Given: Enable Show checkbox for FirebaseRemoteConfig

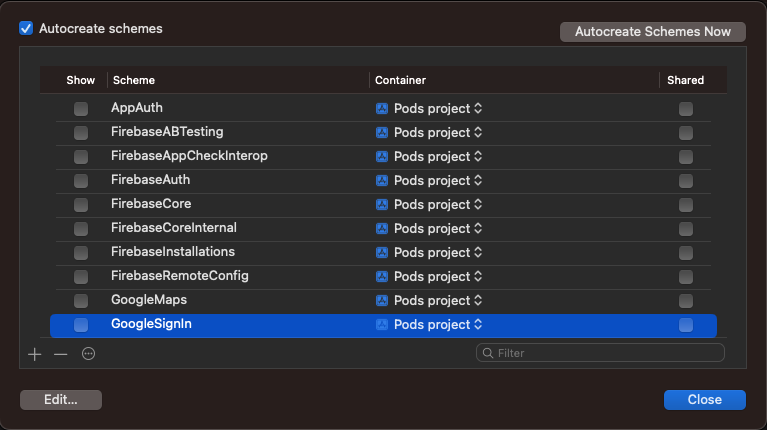Looking at the screenshot, I should 81,277.
